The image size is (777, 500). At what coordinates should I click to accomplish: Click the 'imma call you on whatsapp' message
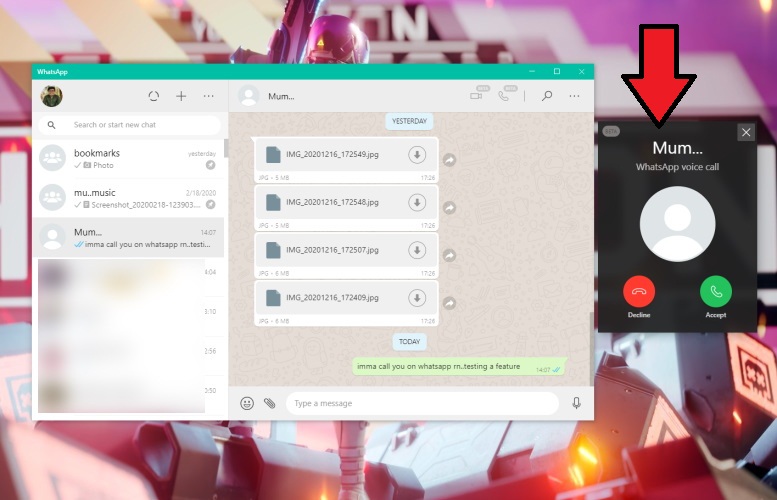coord(459,367)
